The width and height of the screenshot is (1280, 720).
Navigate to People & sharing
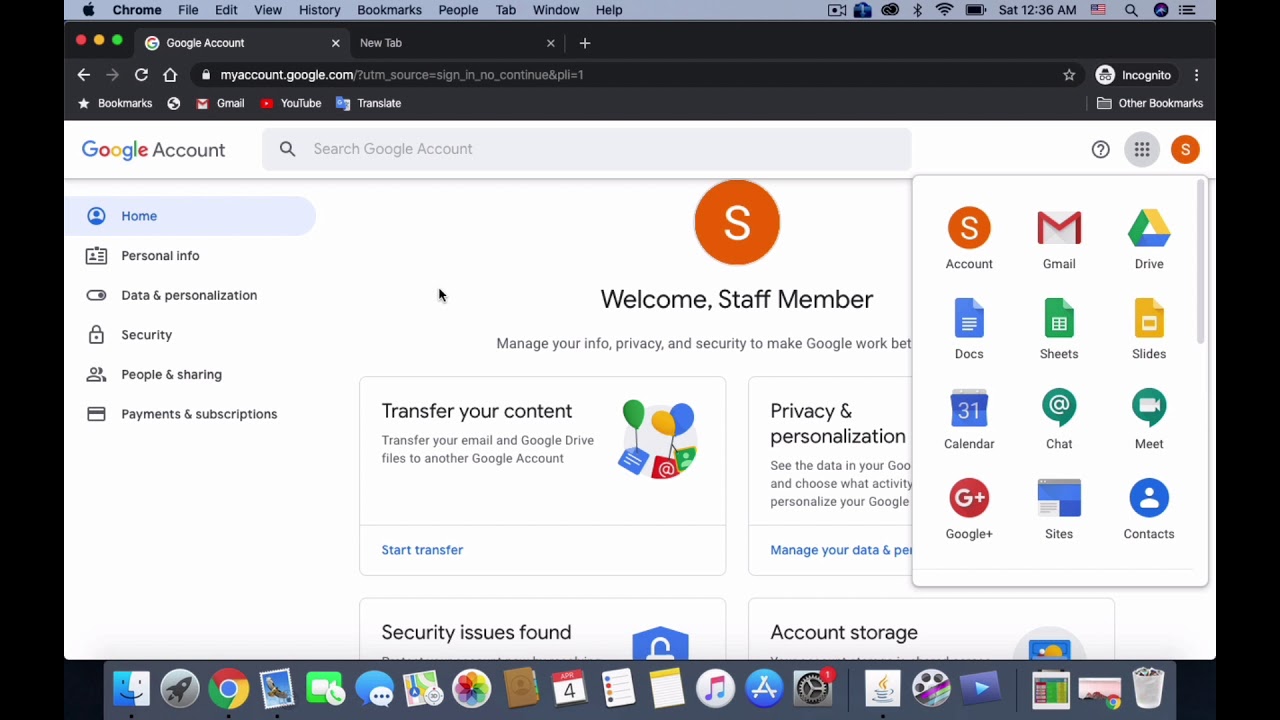coord(171,374)
